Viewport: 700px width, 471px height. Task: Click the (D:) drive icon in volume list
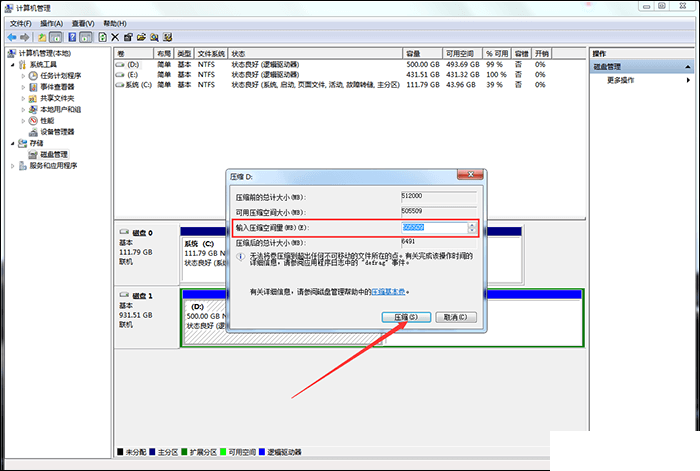pyautogui.click(x=120, y=65)
